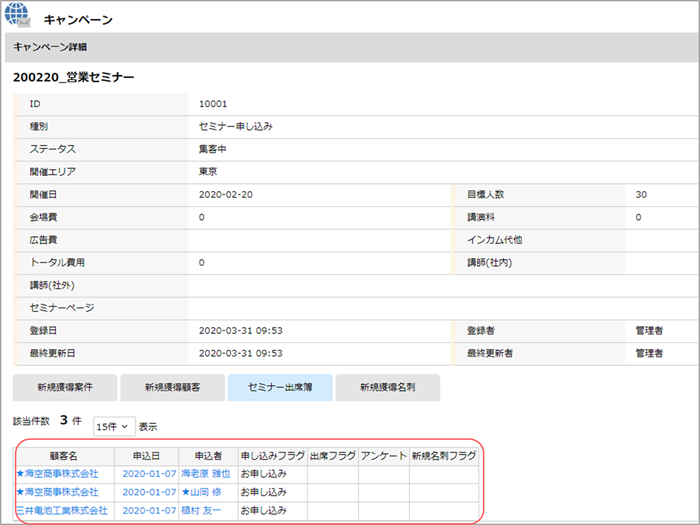Click the アンケート column header
The width and height of the screenshot is (700, 525).
point(384,456)
